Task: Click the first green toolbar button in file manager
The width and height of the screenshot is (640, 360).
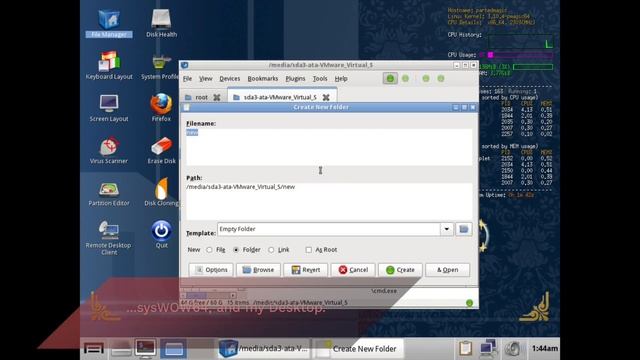Action: [x=390, y=78]
